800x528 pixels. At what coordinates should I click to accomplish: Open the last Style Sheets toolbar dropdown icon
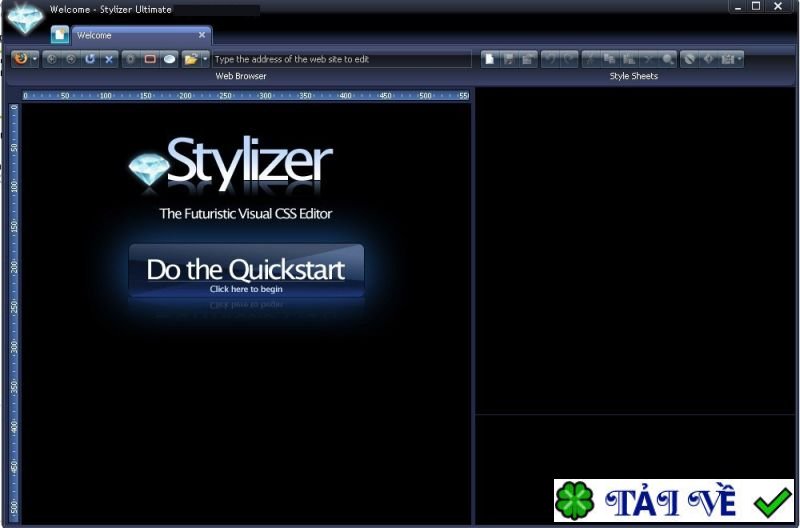[x=731, y=59]
